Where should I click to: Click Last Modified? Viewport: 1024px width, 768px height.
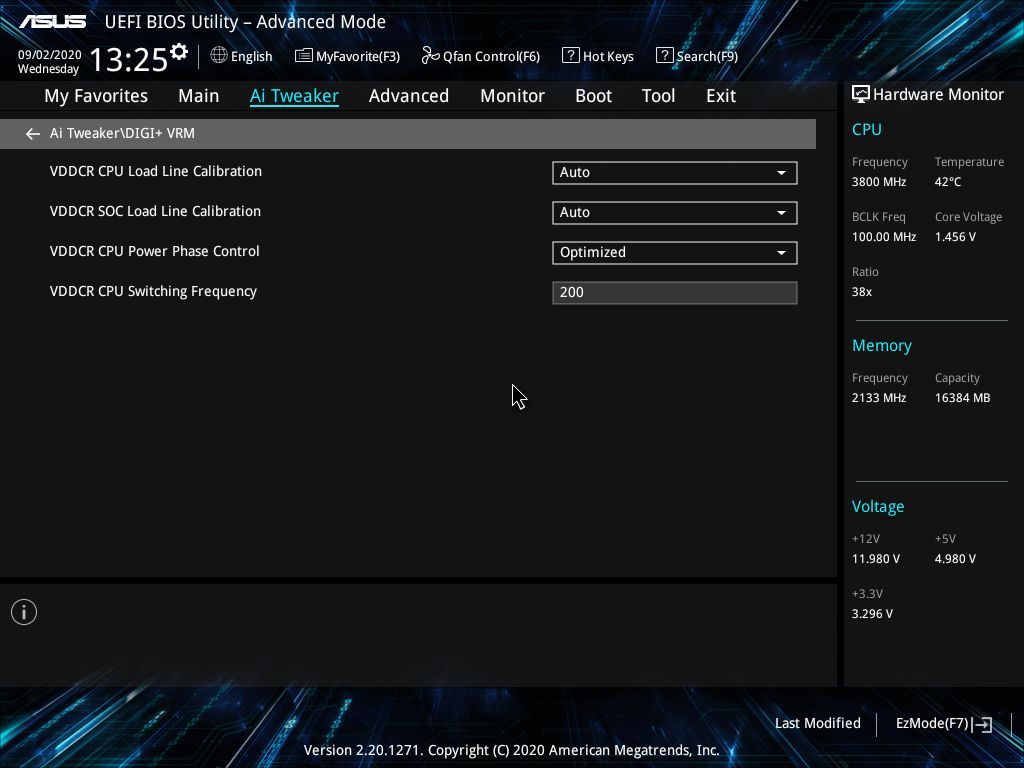(x=818, y=724)
